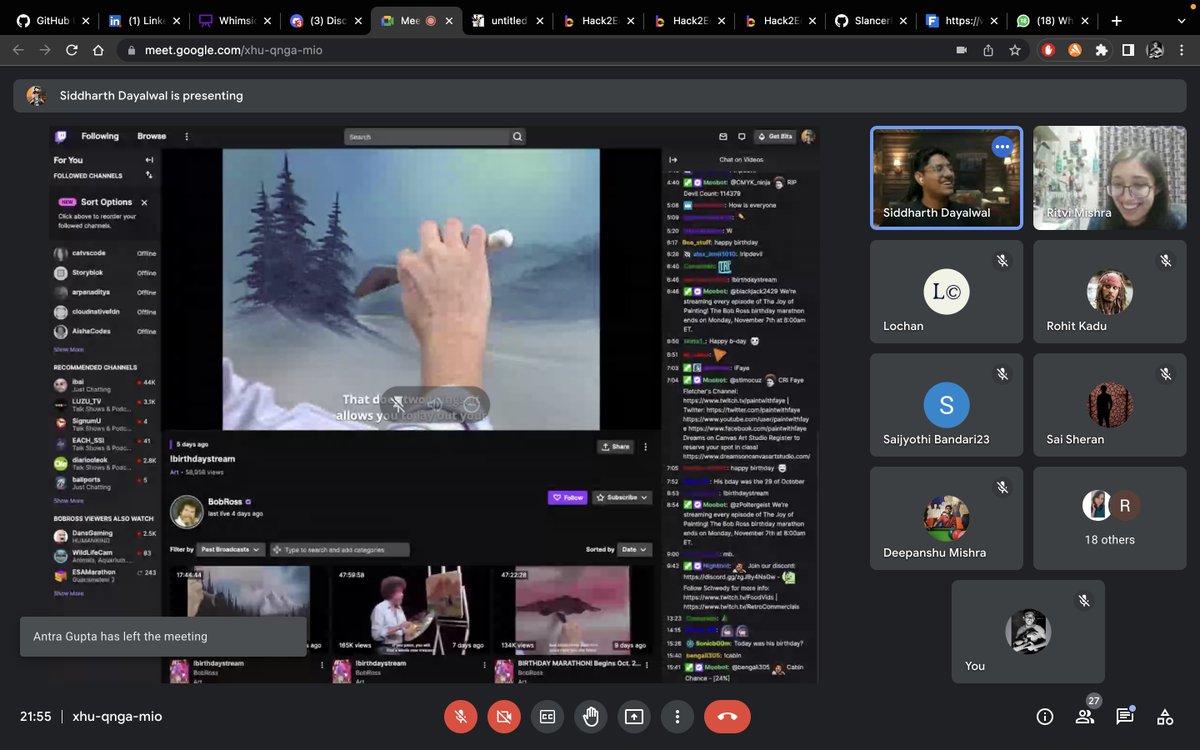Click the Share button under video
The width and height of the screenshot is (1200, 750).
point(615,447)
